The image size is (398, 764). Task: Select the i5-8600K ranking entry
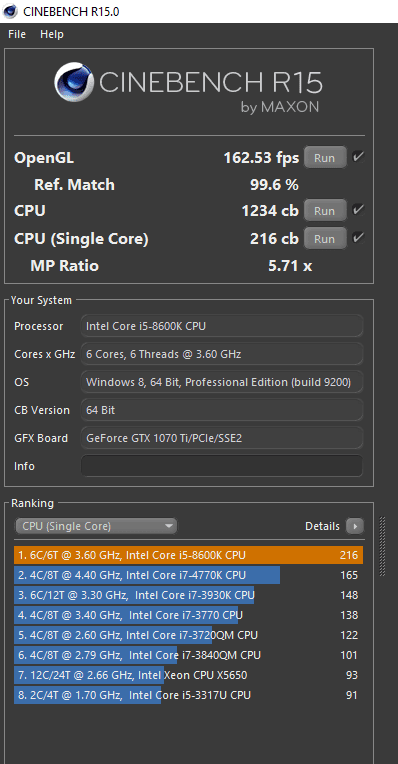click(x=189, y=555)
